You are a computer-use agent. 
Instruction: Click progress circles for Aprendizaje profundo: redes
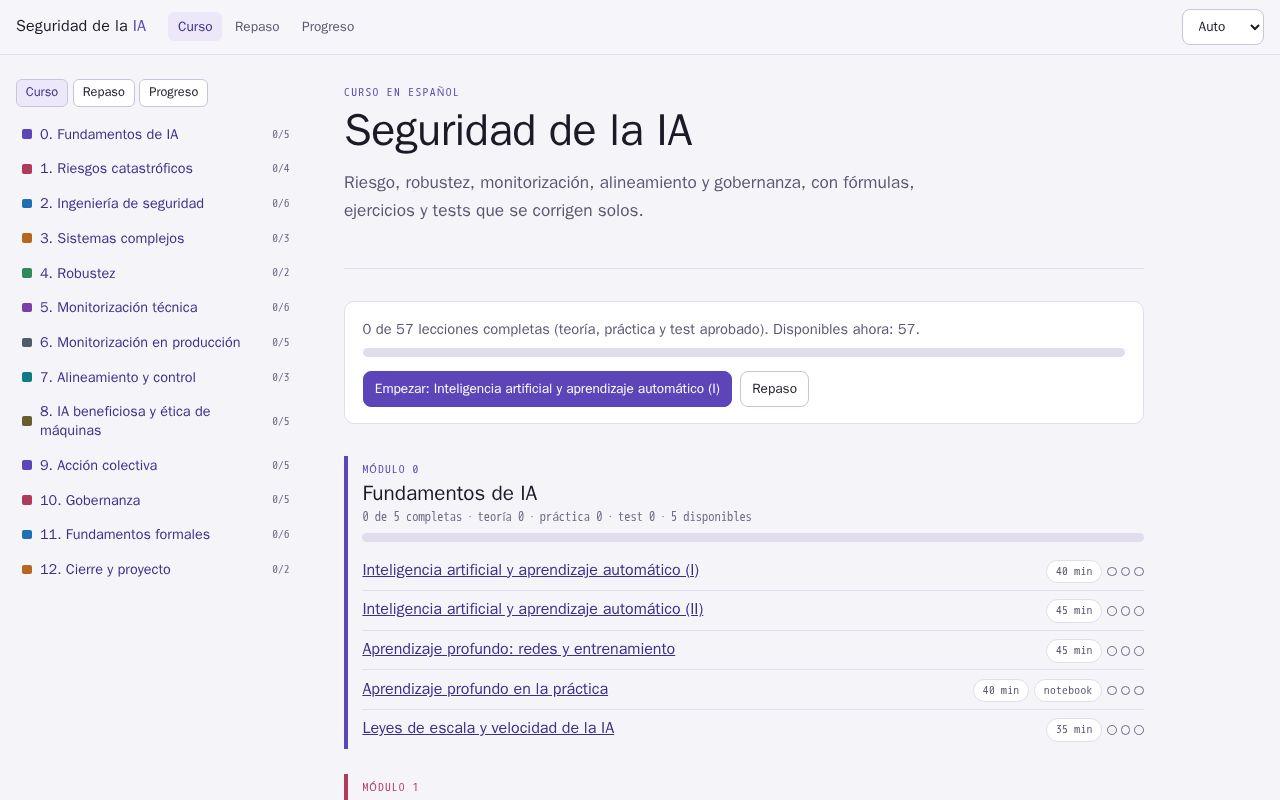[1125, 651]
